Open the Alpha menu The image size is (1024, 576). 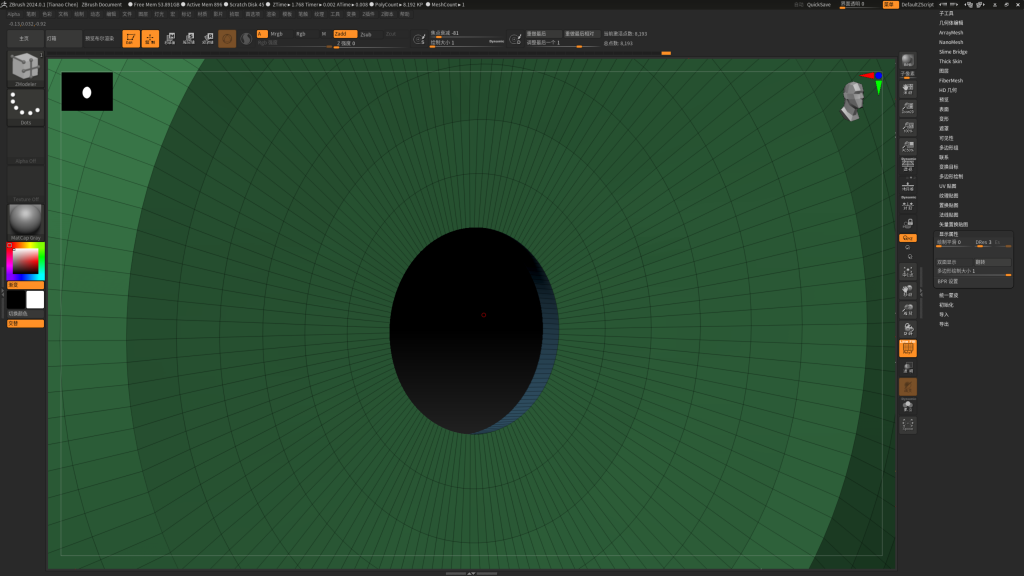[14, 14]
